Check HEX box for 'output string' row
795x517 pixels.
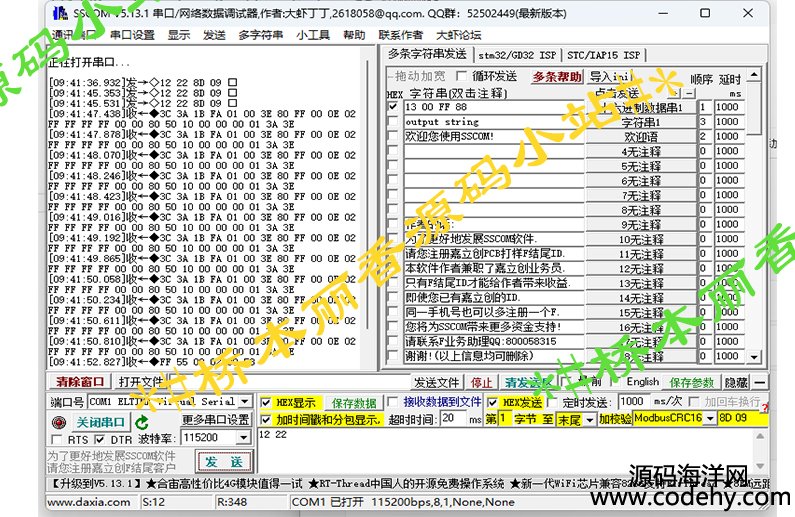pyautogui.click(x=392, y=122)
